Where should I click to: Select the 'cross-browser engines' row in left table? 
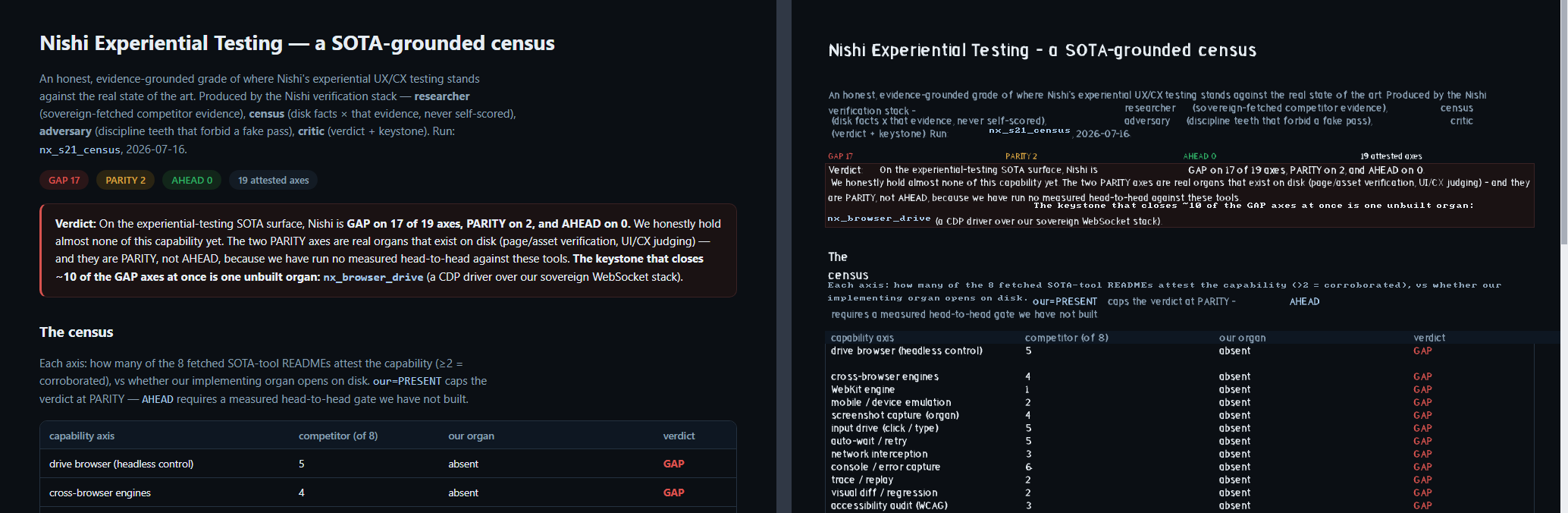[388, 493]
